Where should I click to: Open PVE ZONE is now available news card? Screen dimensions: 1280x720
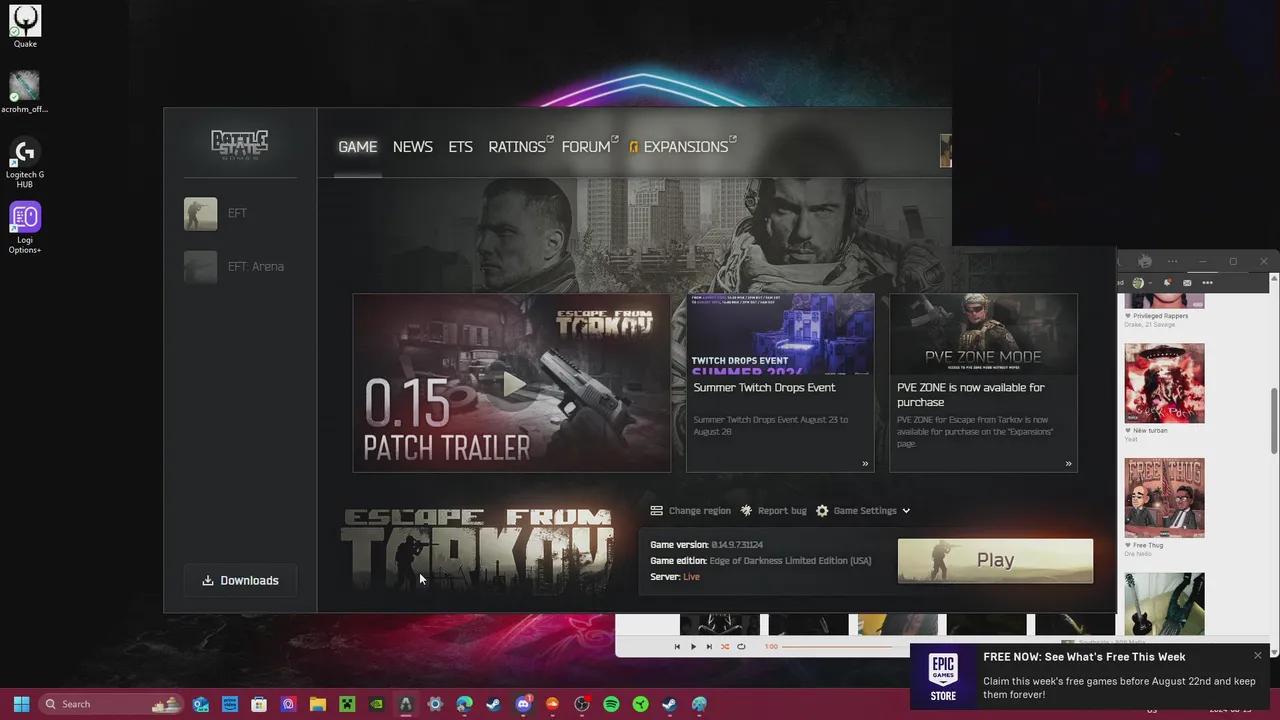(983, 383)
